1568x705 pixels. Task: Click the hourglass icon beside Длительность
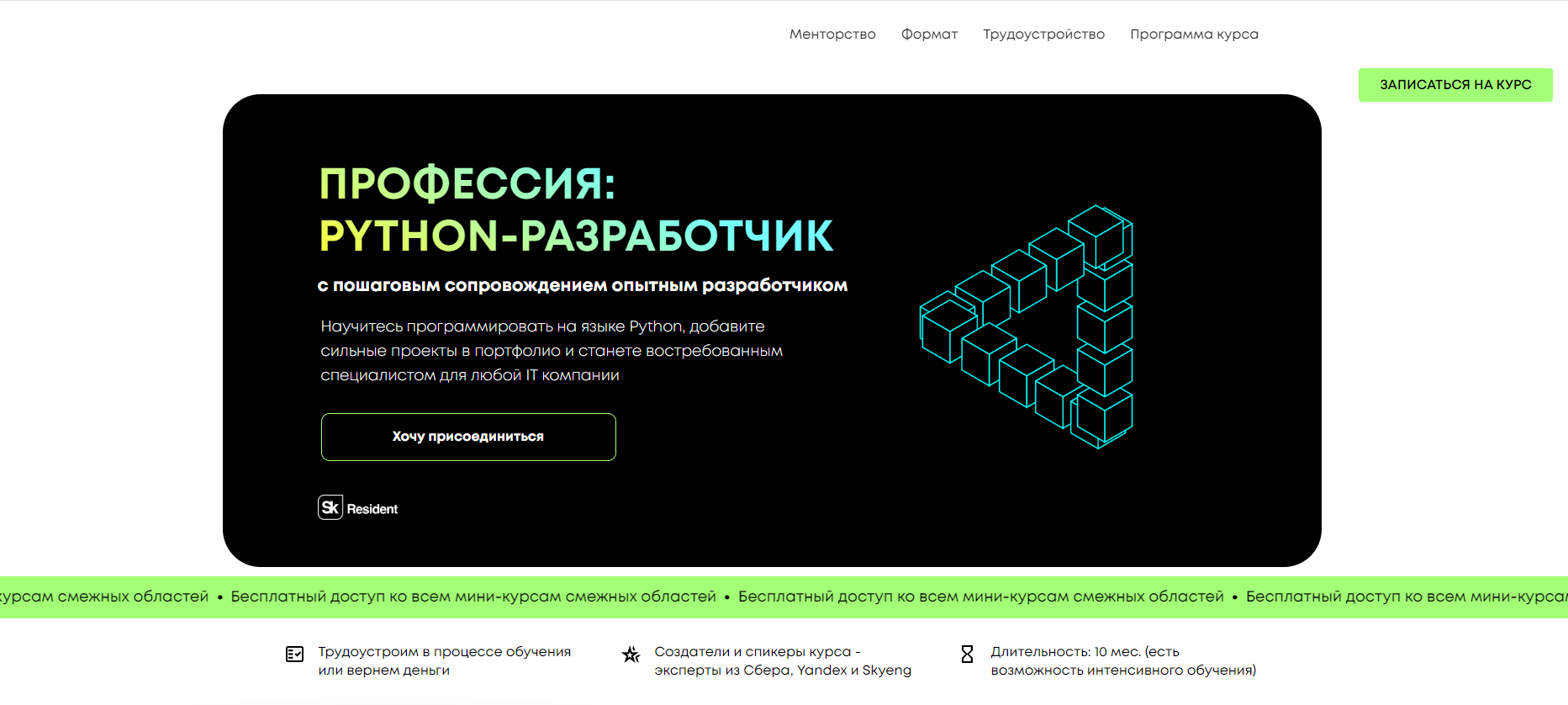click(x=967, y=654)
